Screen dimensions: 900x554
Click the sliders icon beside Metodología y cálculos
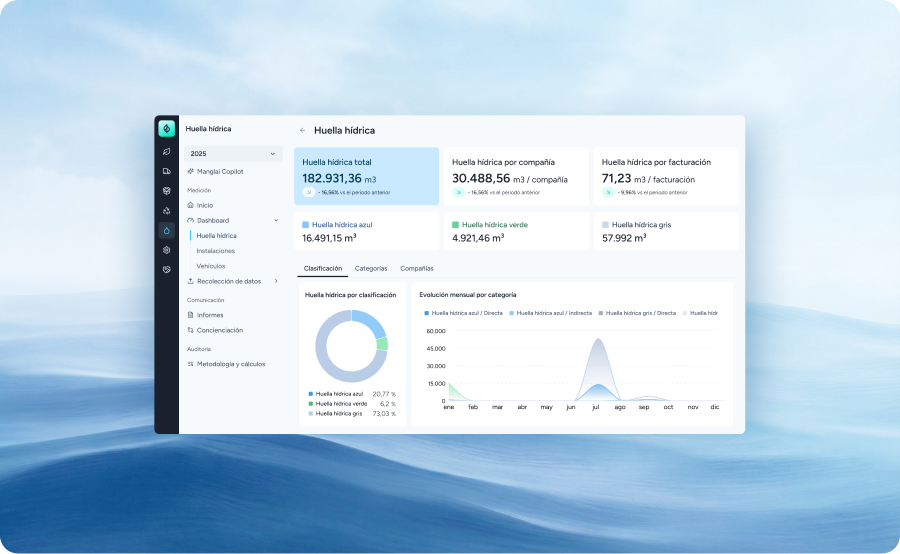[x=191, y=364]
